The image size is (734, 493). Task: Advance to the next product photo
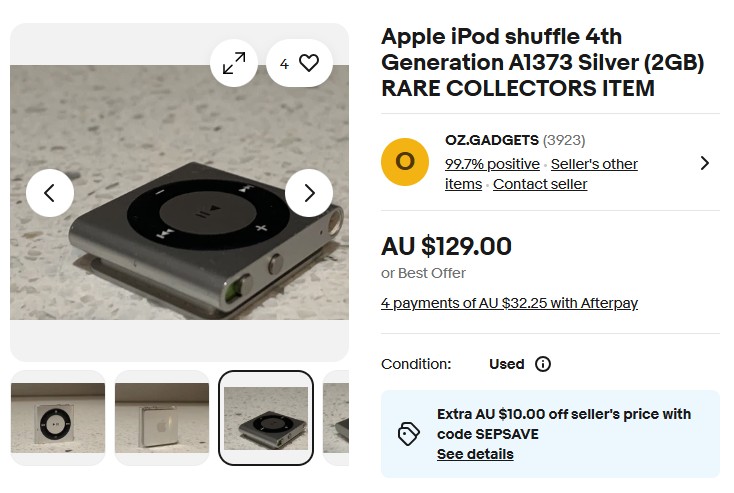309,193
